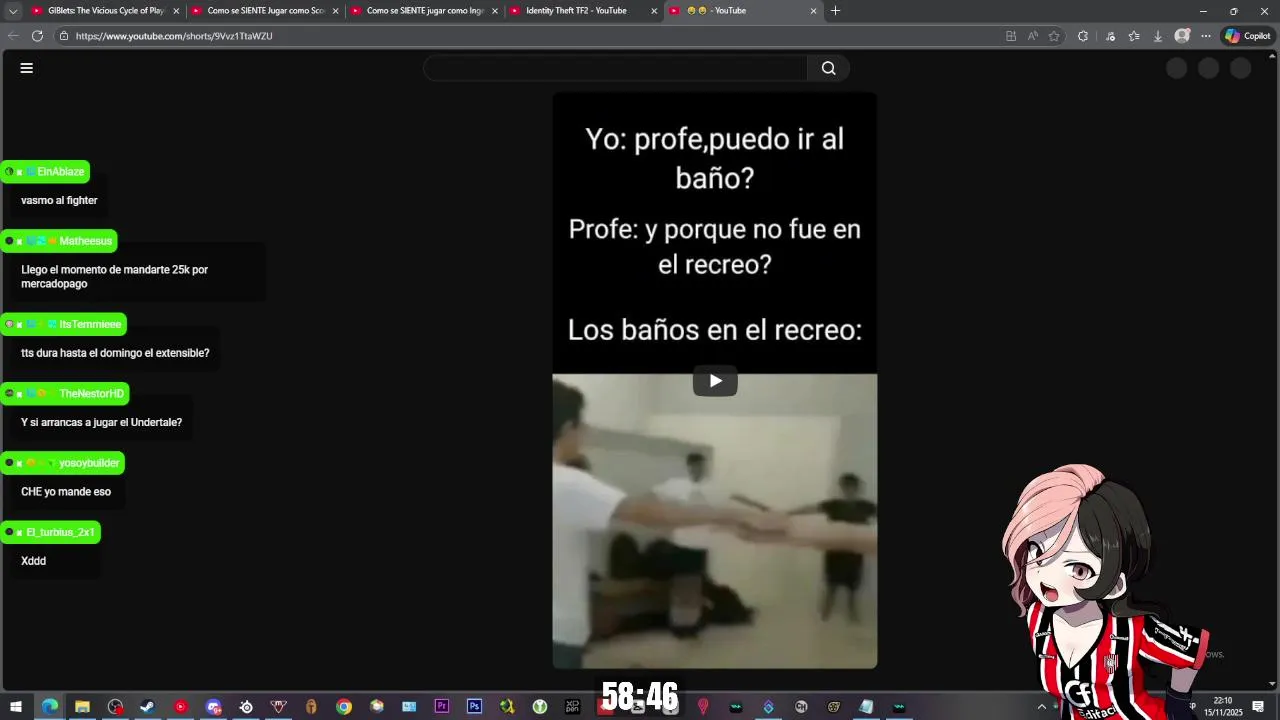Viewport: 1280px width, 720px height.
Task: Click the message about 25k por mercadopago
Action: point(114,277)
